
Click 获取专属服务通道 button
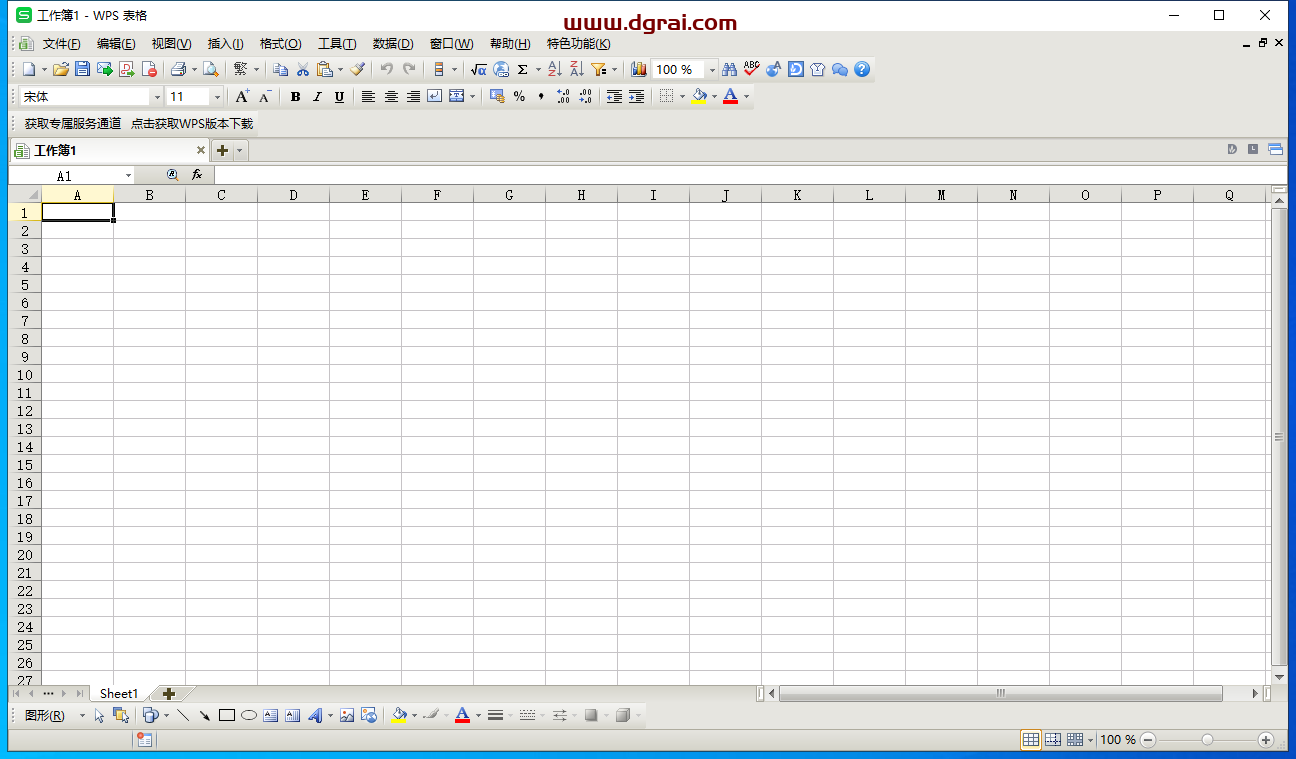pyautogui.click(x=73, y=124)
